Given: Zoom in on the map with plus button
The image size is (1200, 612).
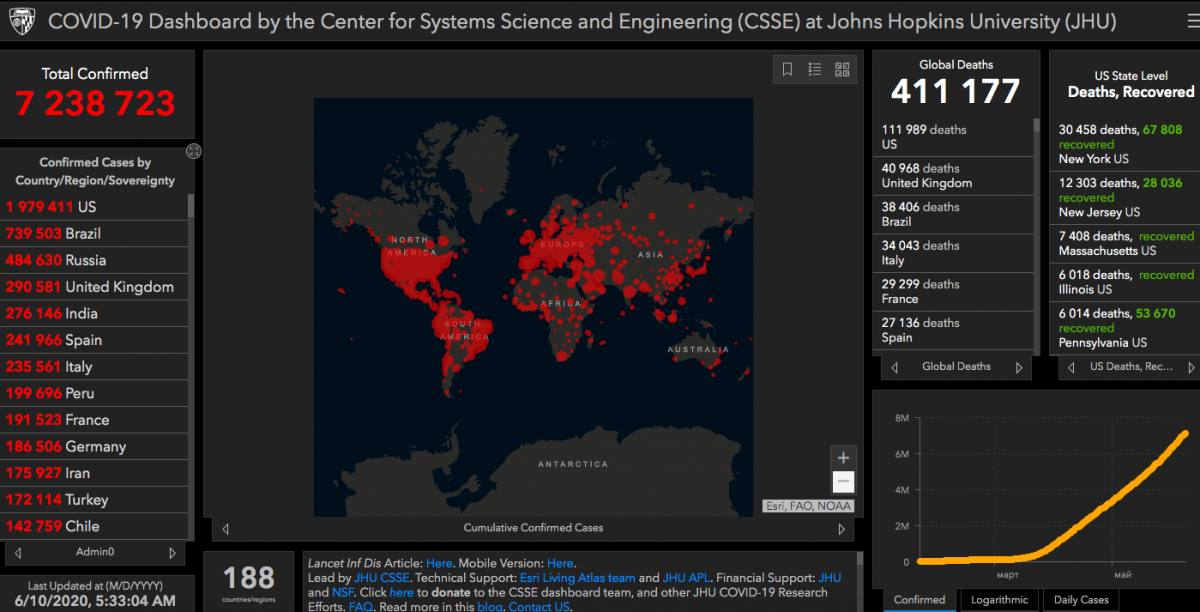Looking at the screenshot, I should [x=844, y=458].
